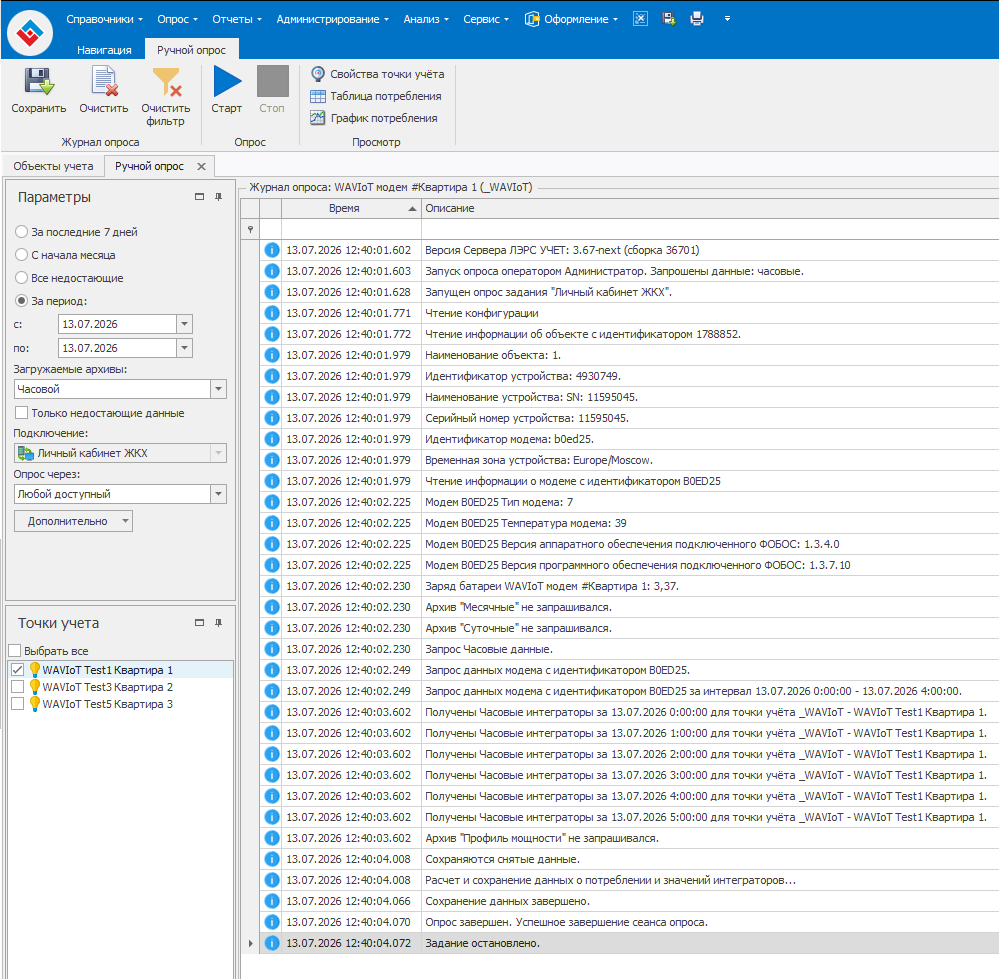Select the За период radio button
This screenshot has height=979, width=999.
click(22, 301)
